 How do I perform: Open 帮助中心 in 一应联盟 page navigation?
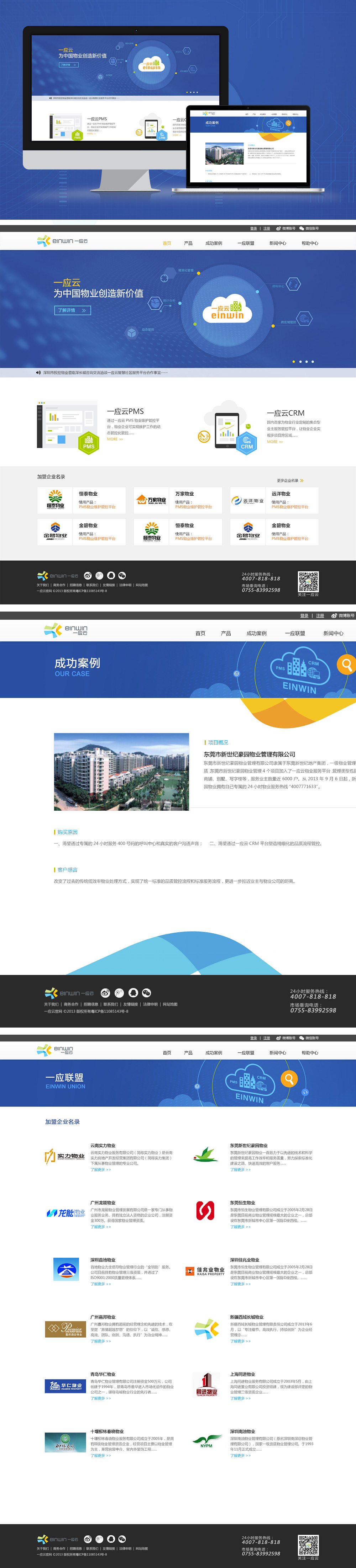[310, 1052]
